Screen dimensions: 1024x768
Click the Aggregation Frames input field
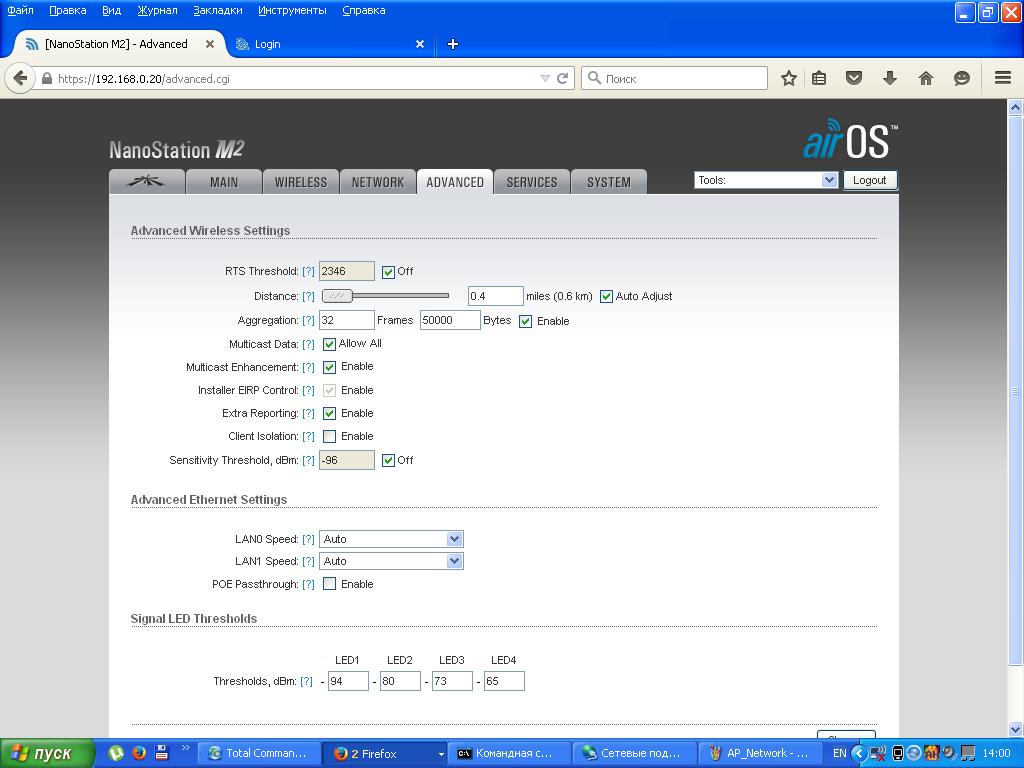tap(347, 320)
